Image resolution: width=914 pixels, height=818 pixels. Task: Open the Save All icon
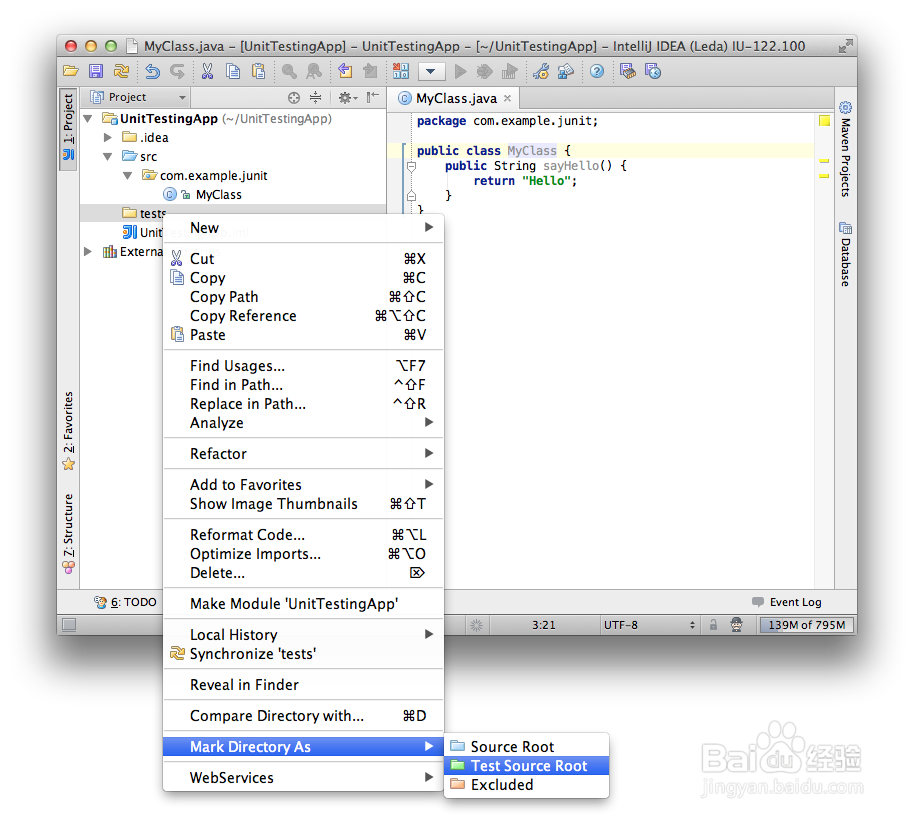pos(95,71)
